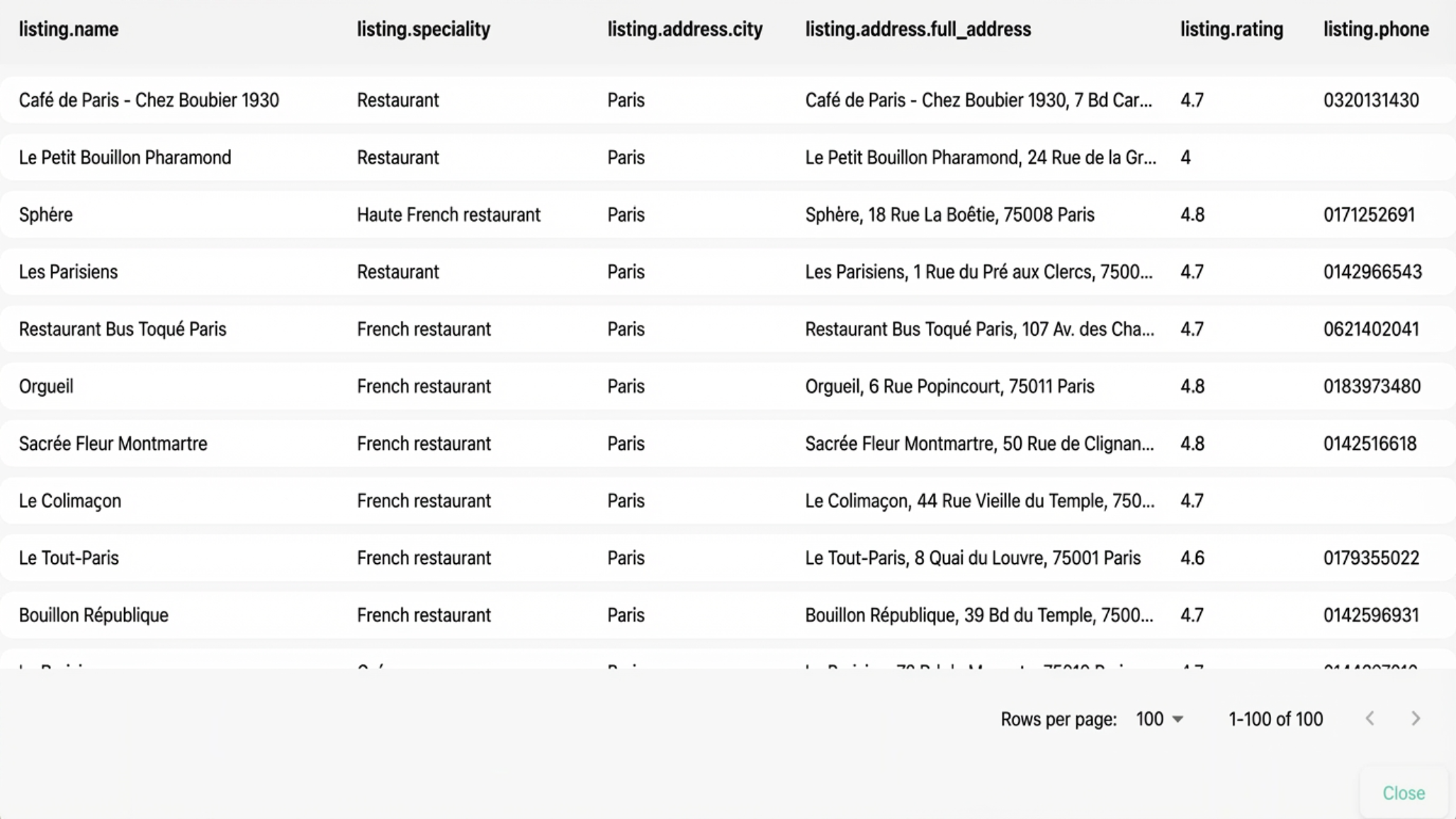The image size is (1456, 819).
Task: Go to the previous page arrow
Action: pyautogui.click(x=1370, y=719)
